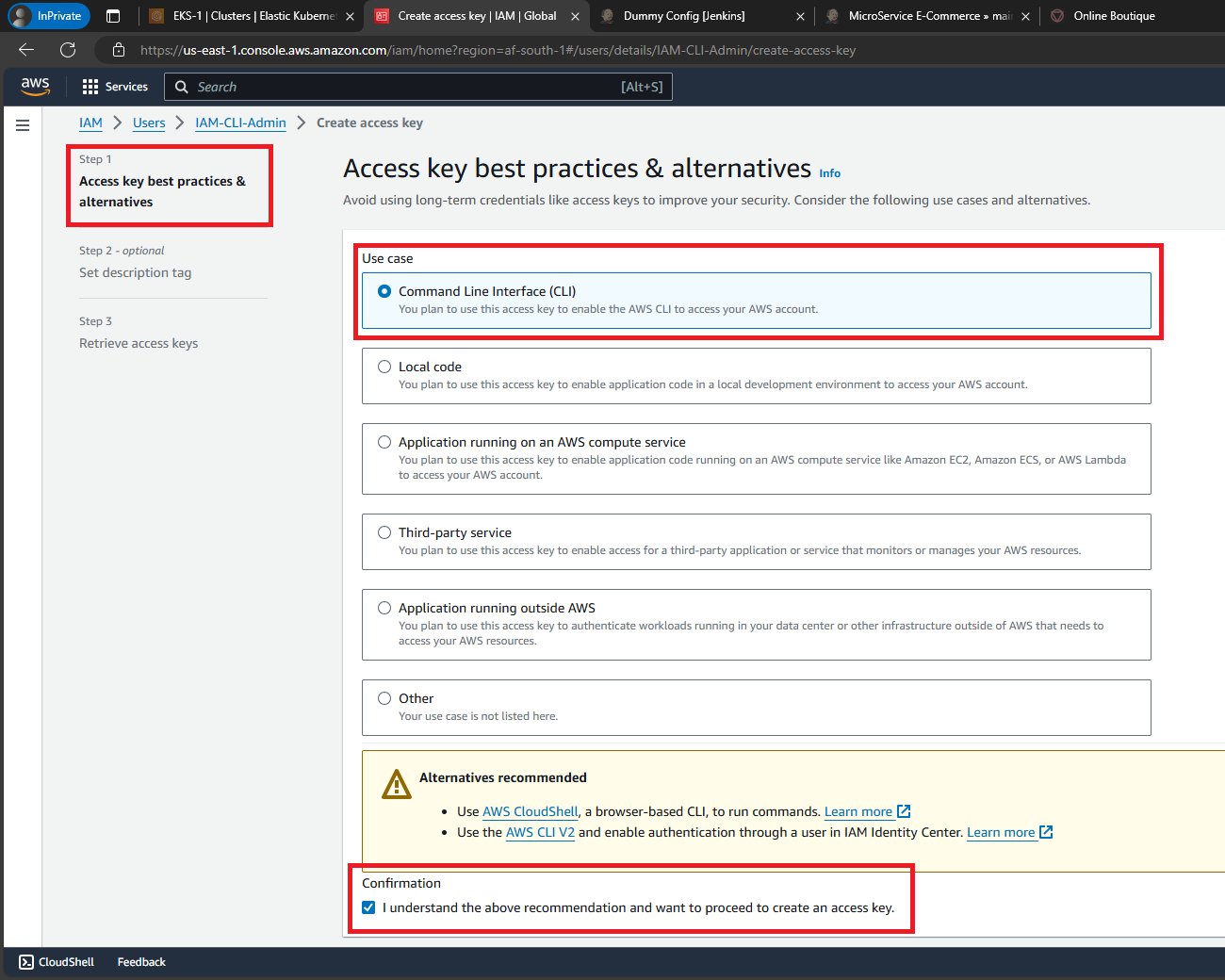Click the browser back arrow

click(x=26, y=50)
